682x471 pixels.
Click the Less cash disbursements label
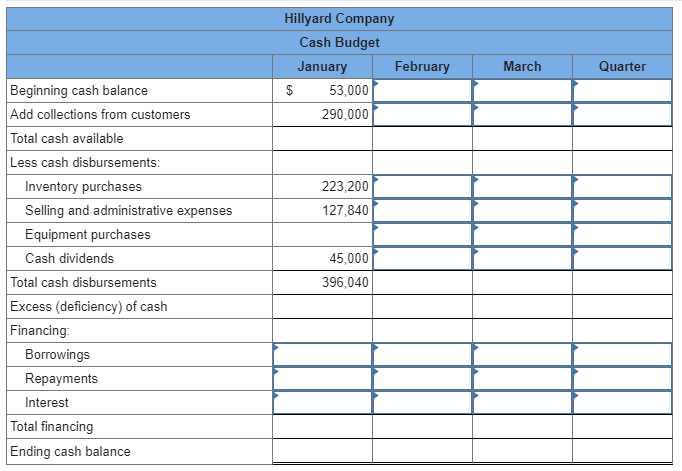tap(85, 163)
